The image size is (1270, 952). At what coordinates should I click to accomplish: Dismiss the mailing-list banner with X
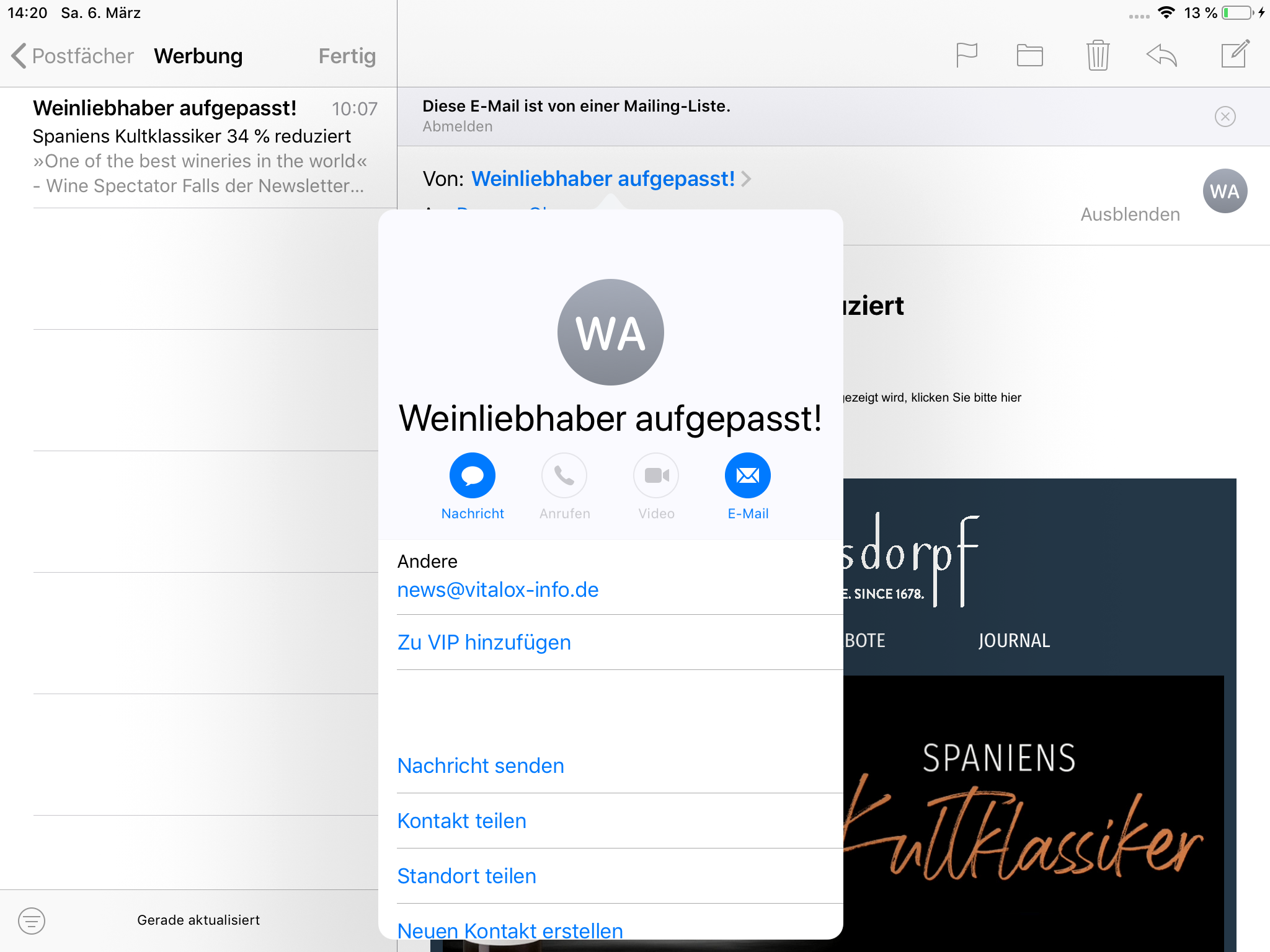click(1225, 117)
